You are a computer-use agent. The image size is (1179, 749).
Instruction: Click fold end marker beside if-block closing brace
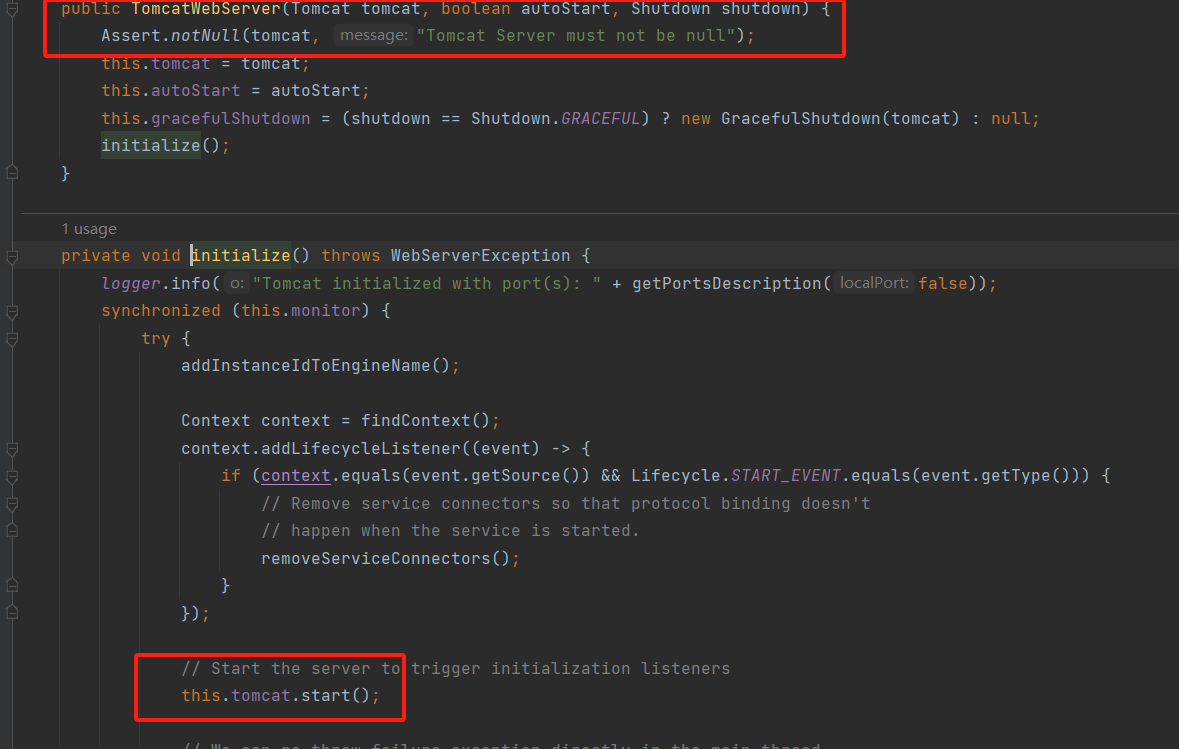[x=12, y=584]
